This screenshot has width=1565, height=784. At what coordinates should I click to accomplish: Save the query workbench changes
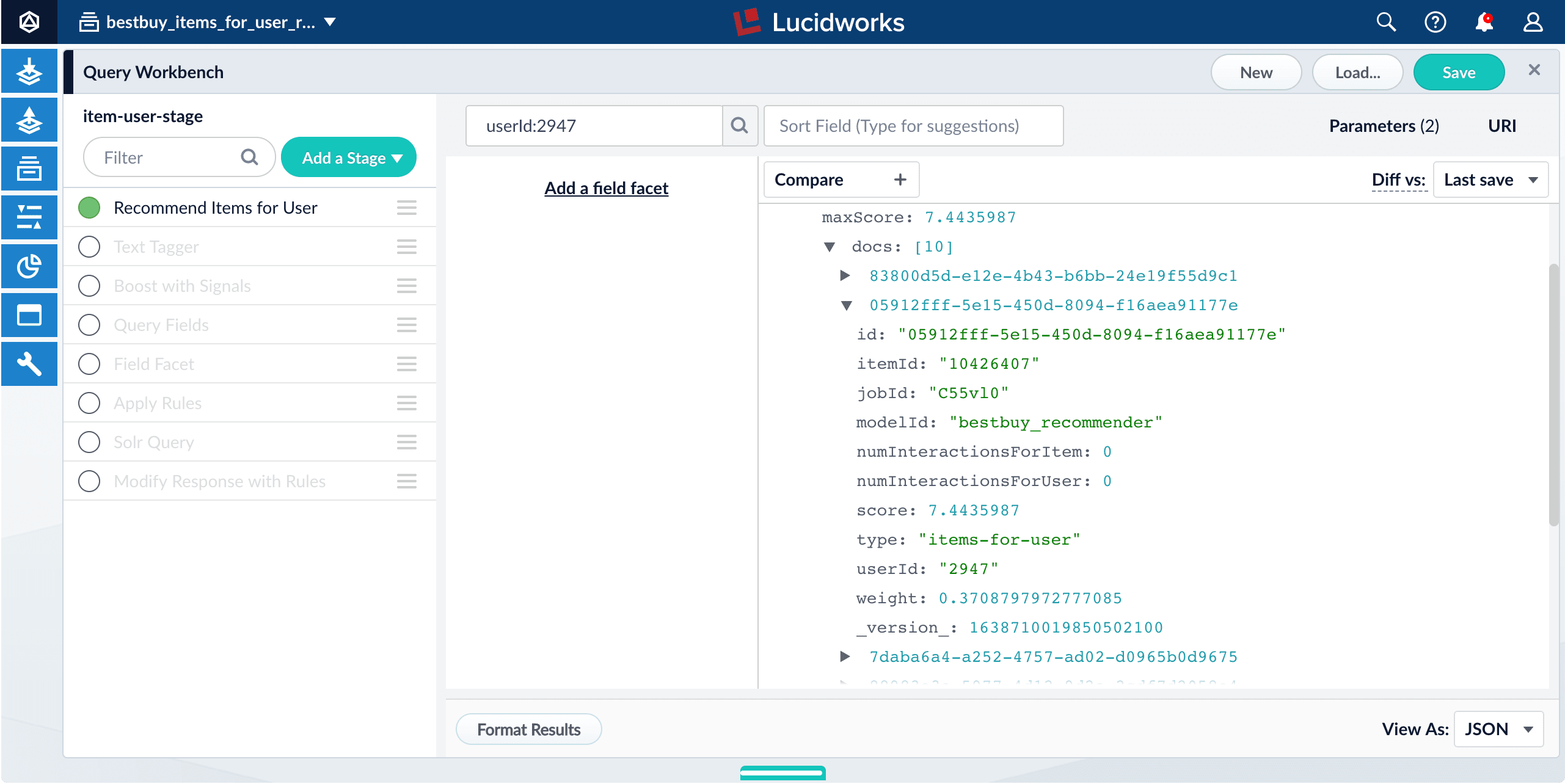point(1458,71)
